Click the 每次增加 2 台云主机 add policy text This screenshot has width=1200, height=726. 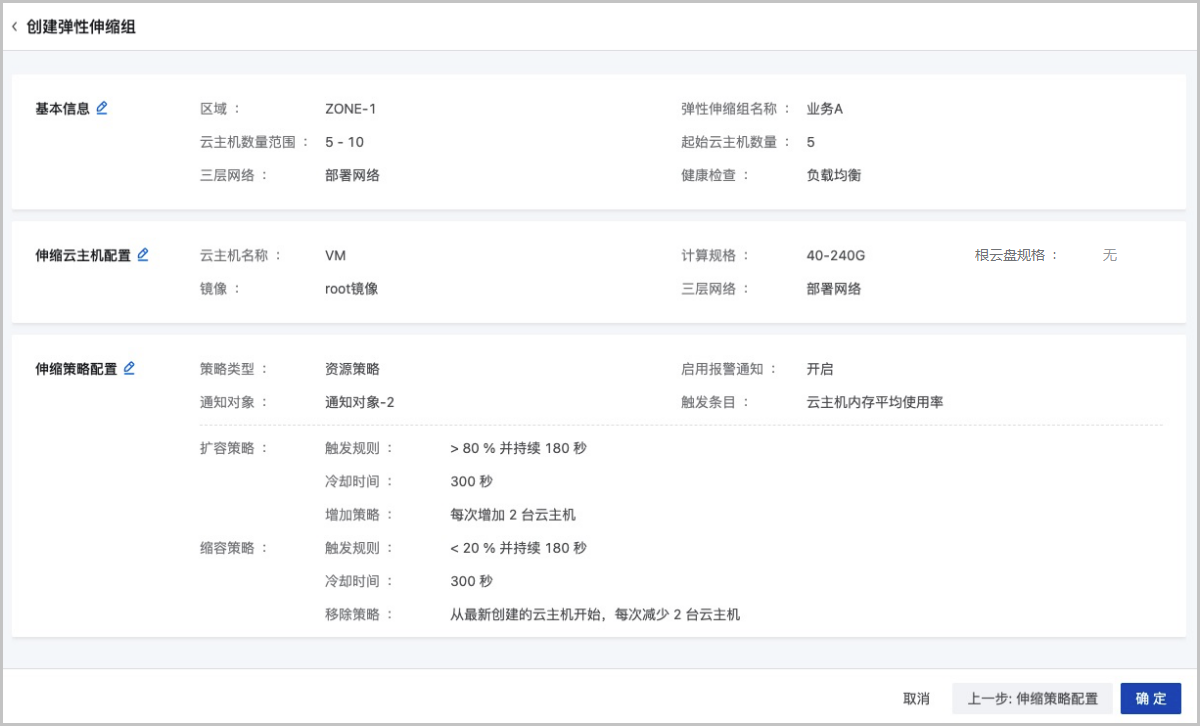(513, 515)
